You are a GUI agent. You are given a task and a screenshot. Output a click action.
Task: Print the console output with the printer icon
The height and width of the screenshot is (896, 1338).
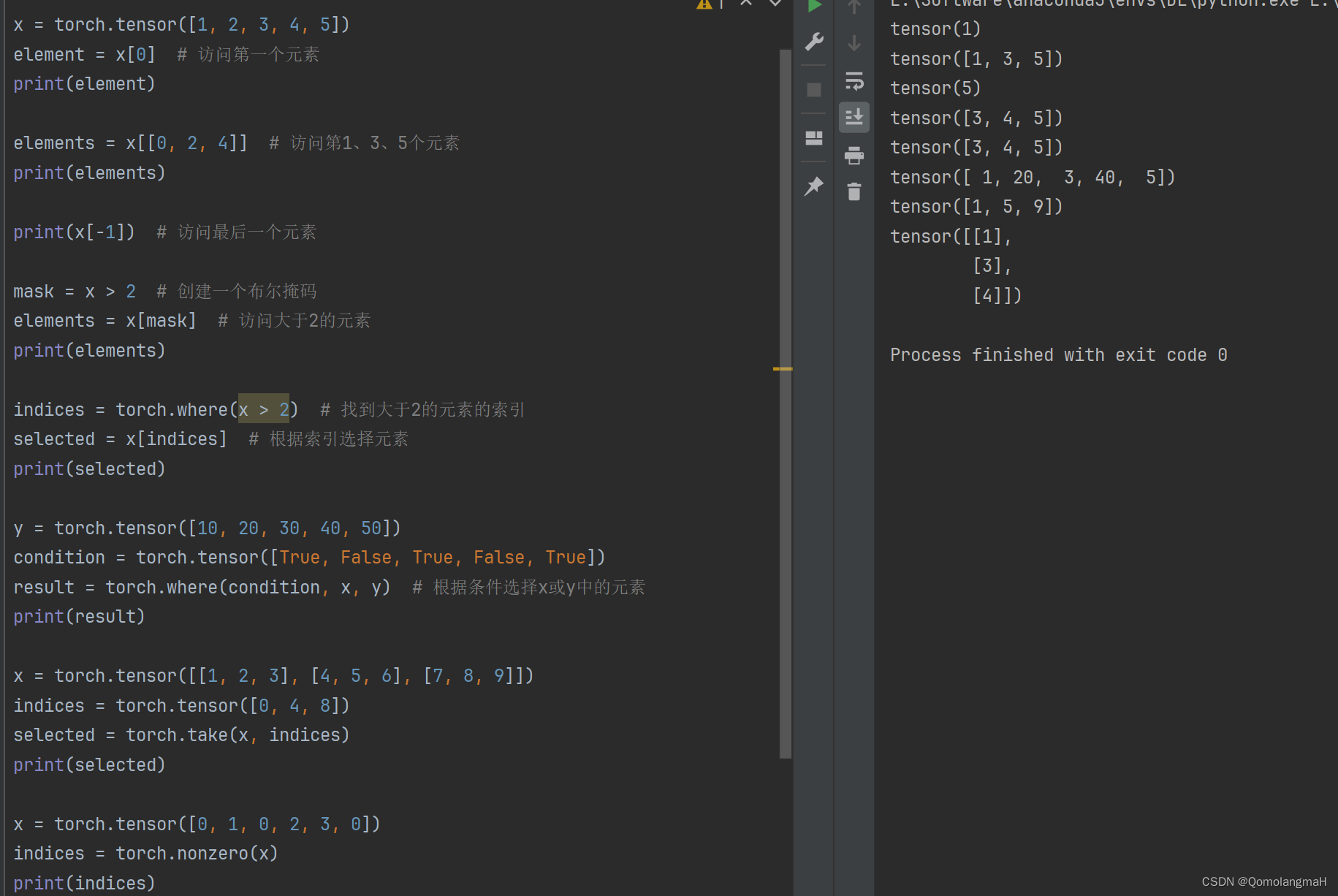click(854, 155)
